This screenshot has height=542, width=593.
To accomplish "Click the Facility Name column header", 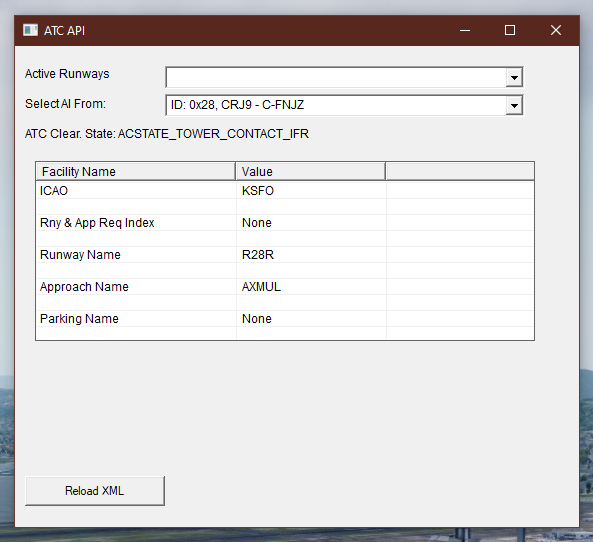I will [x=135, y=171].
